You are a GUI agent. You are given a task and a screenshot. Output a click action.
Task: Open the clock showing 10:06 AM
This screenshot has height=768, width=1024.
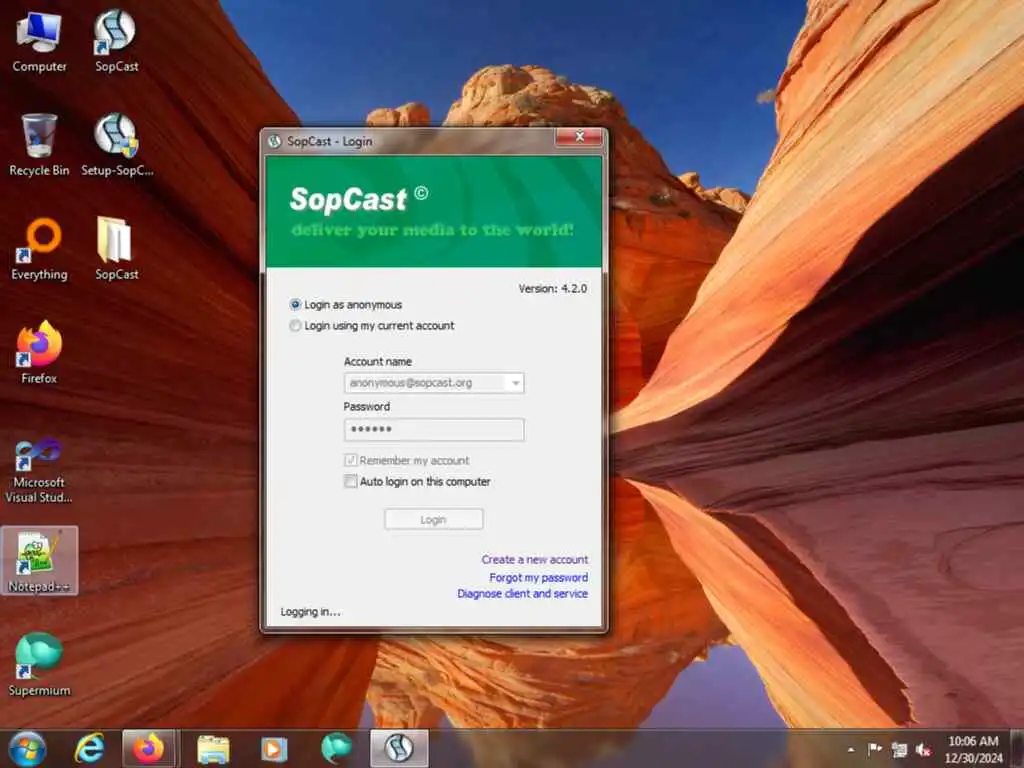coord(973,749)
